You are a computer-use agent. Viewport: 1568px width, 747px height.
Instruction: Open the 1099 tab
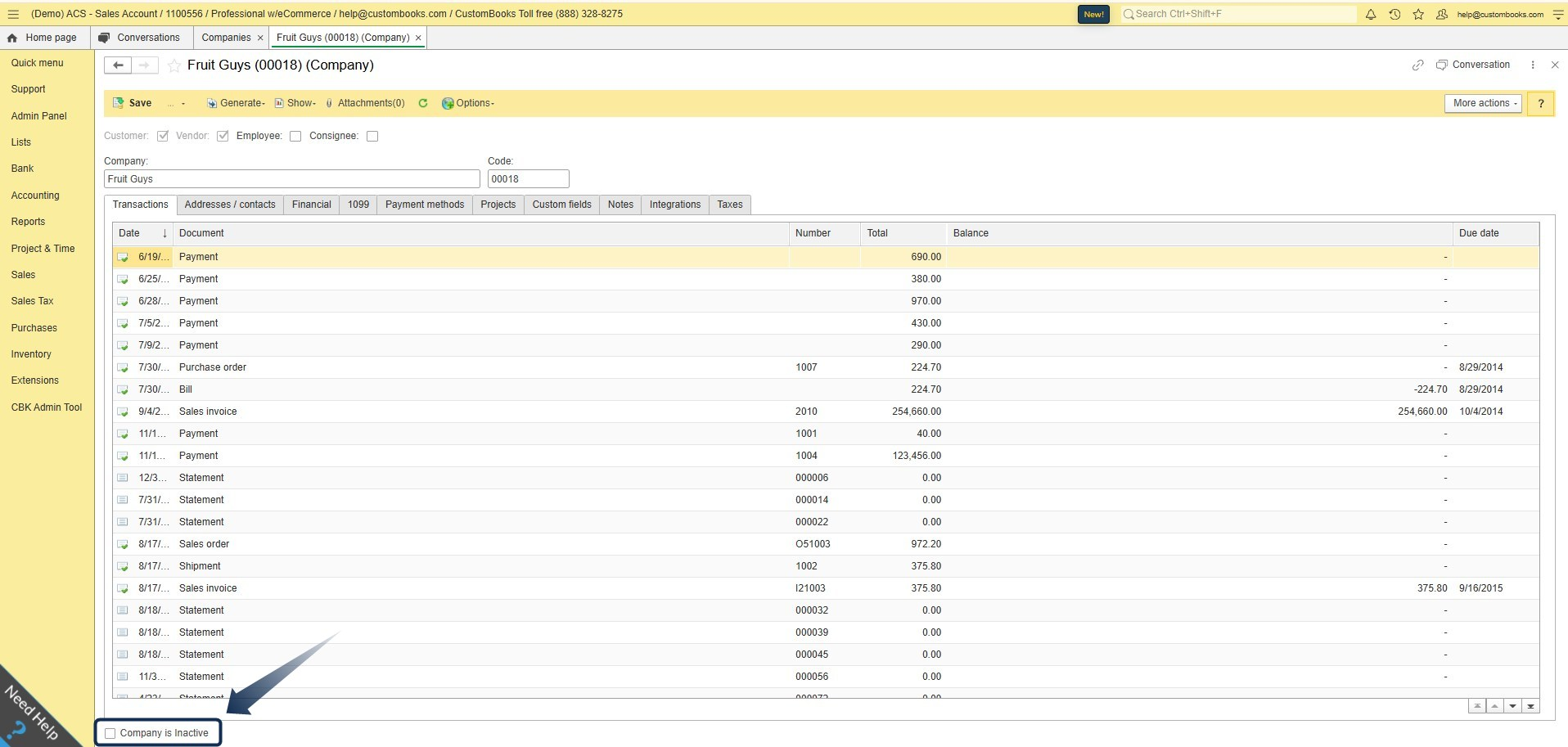(x=358, y=205)
